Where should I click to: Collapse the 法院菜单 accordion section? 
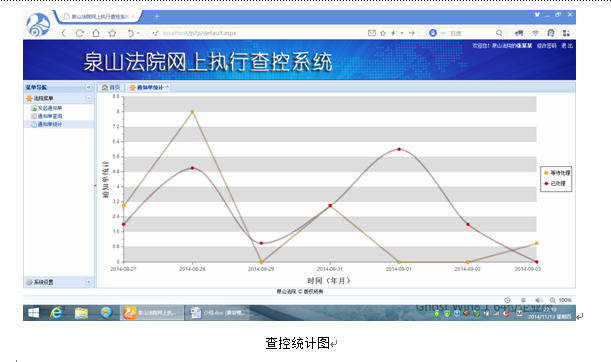(x=88, y=98)
